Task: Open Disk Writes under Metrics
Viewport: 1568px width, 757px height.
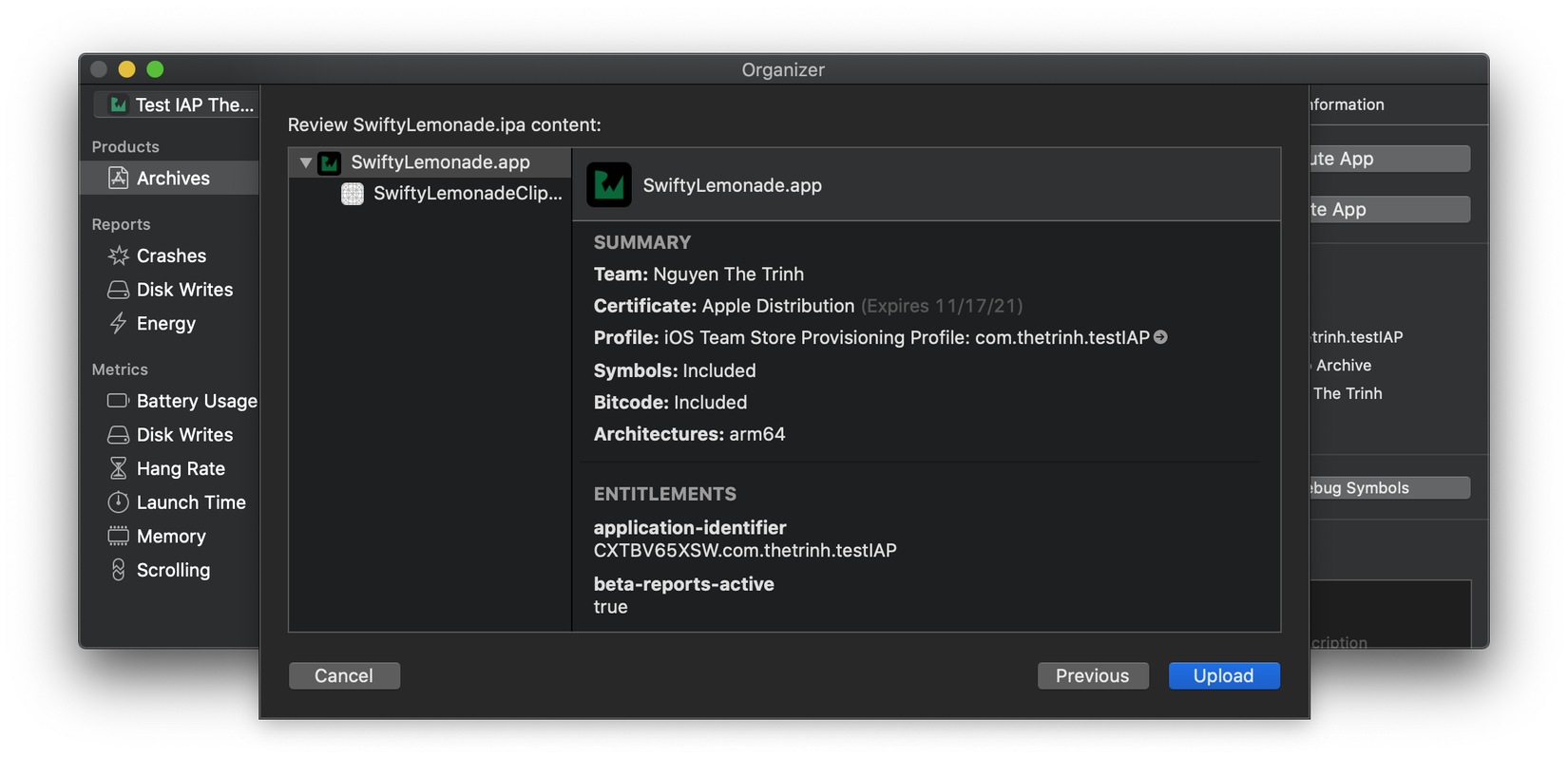Action: coord(184,435)
